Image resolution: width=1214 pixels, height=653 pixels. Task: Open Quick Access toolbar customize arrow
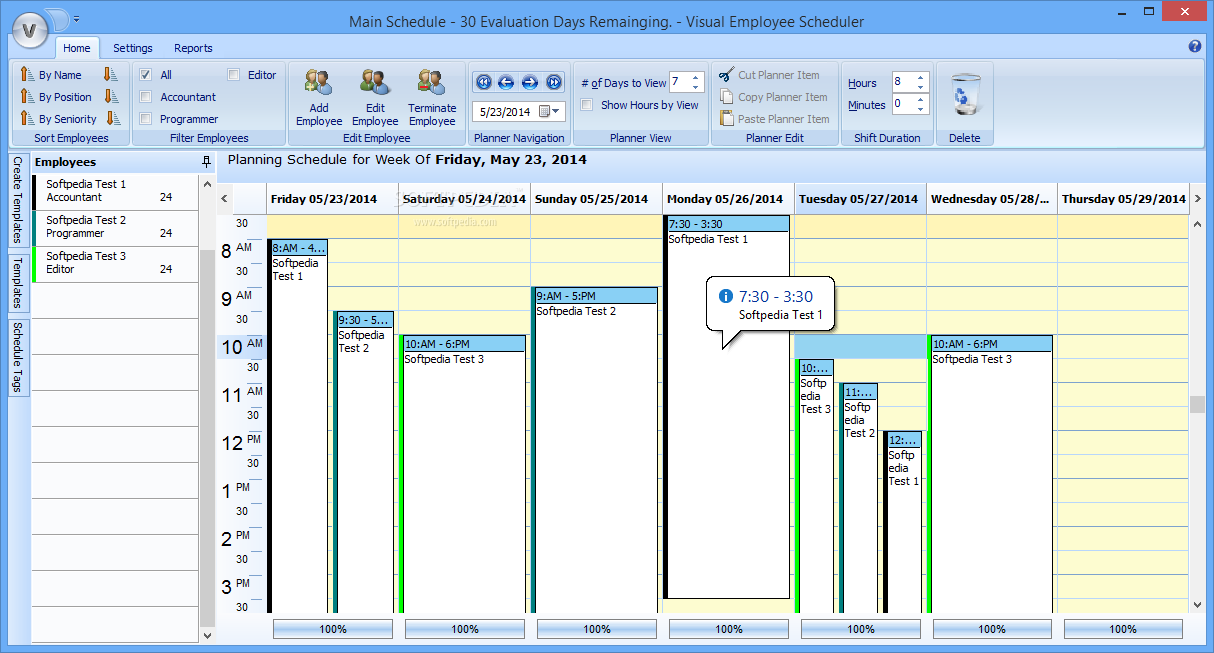coord(77,19)
